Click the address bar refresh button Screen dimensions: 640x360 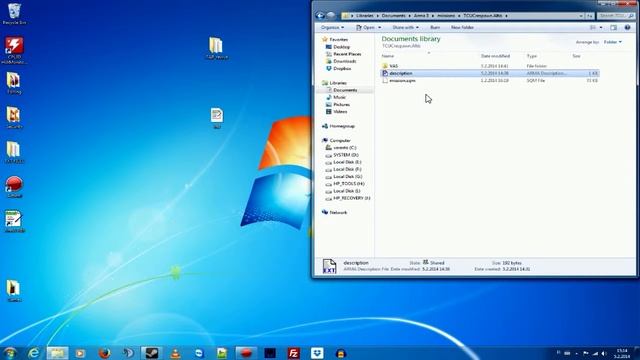click(x=590, y=16)
